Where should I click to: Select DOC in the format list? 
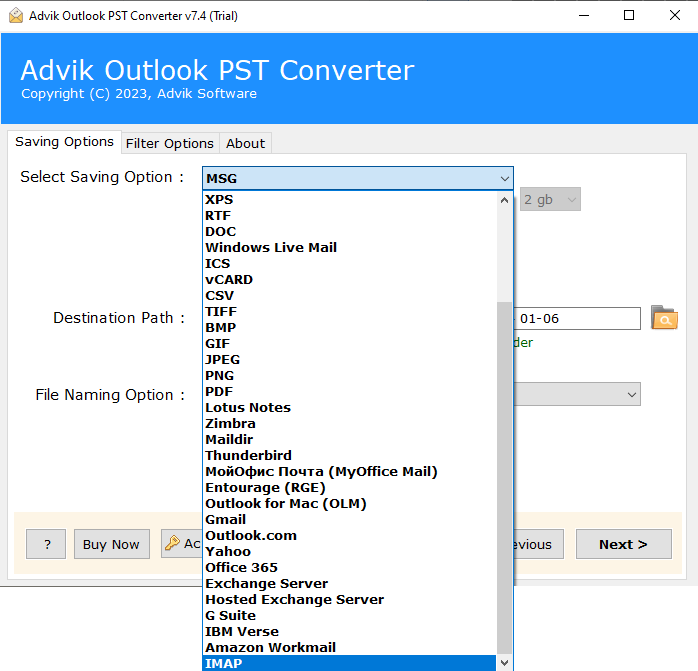(349, 232)
